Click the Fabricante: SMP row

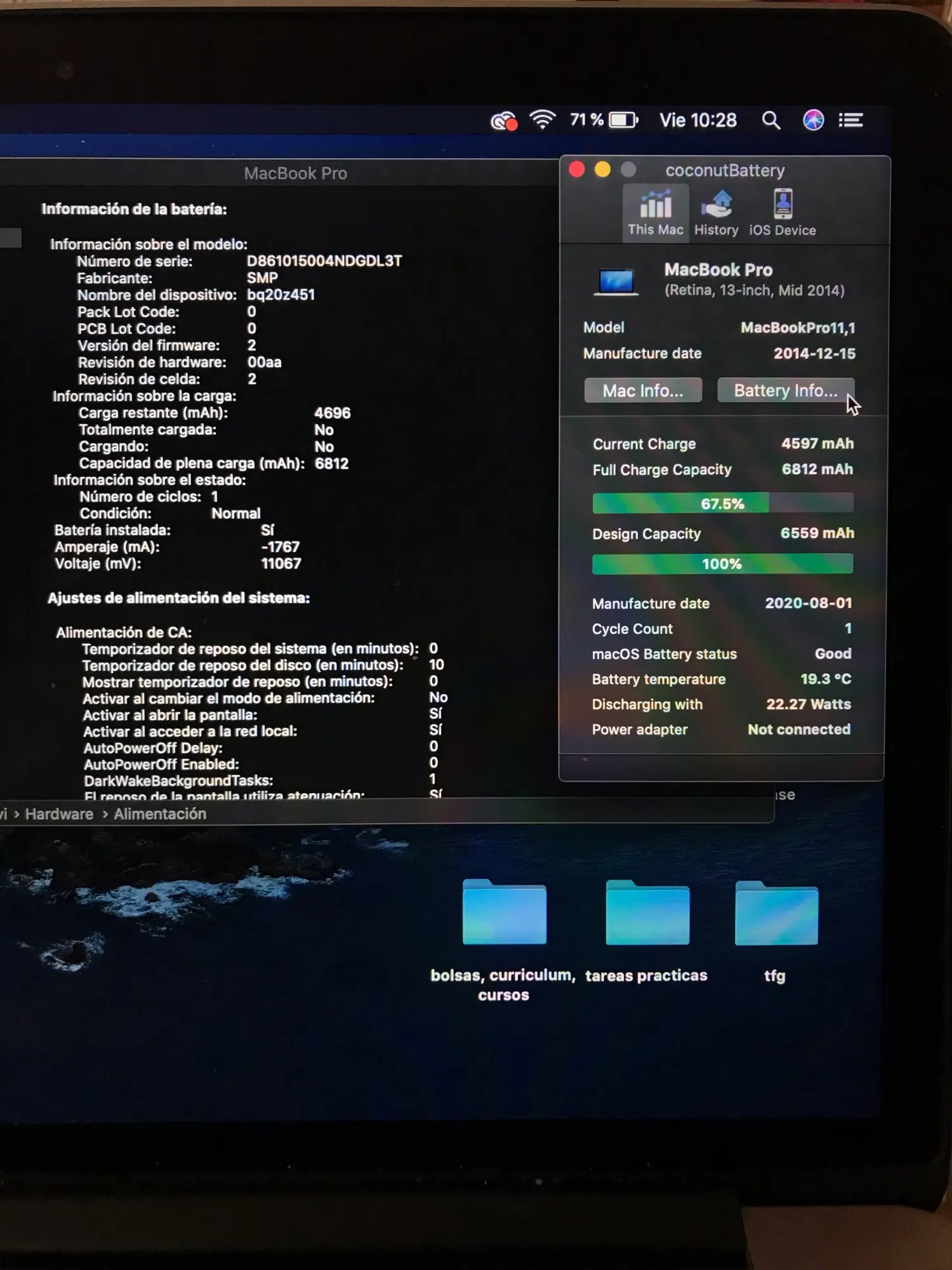pos(178,278)
